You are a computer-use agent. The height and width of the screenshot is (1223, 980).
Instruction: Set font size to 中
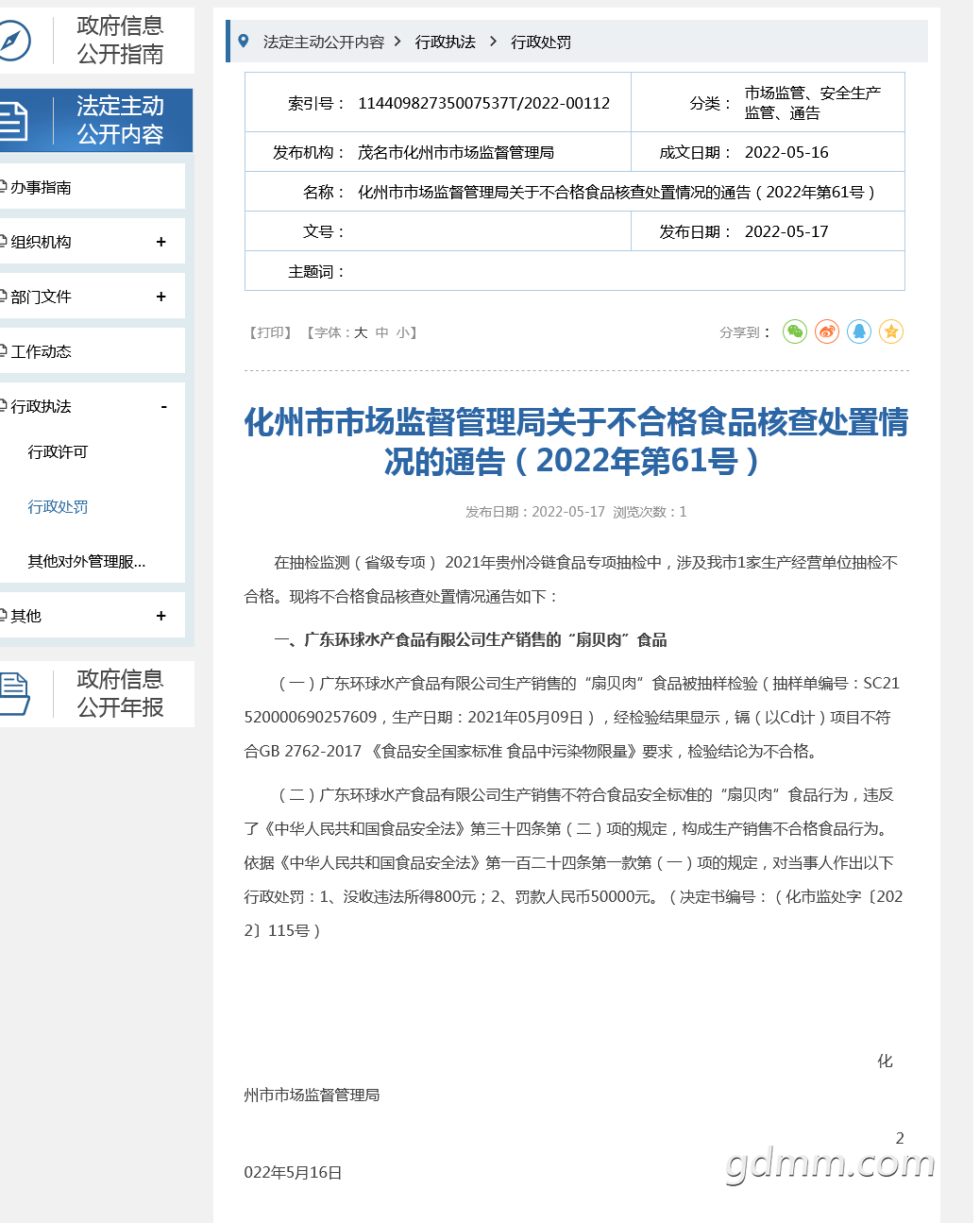[381, 332]
